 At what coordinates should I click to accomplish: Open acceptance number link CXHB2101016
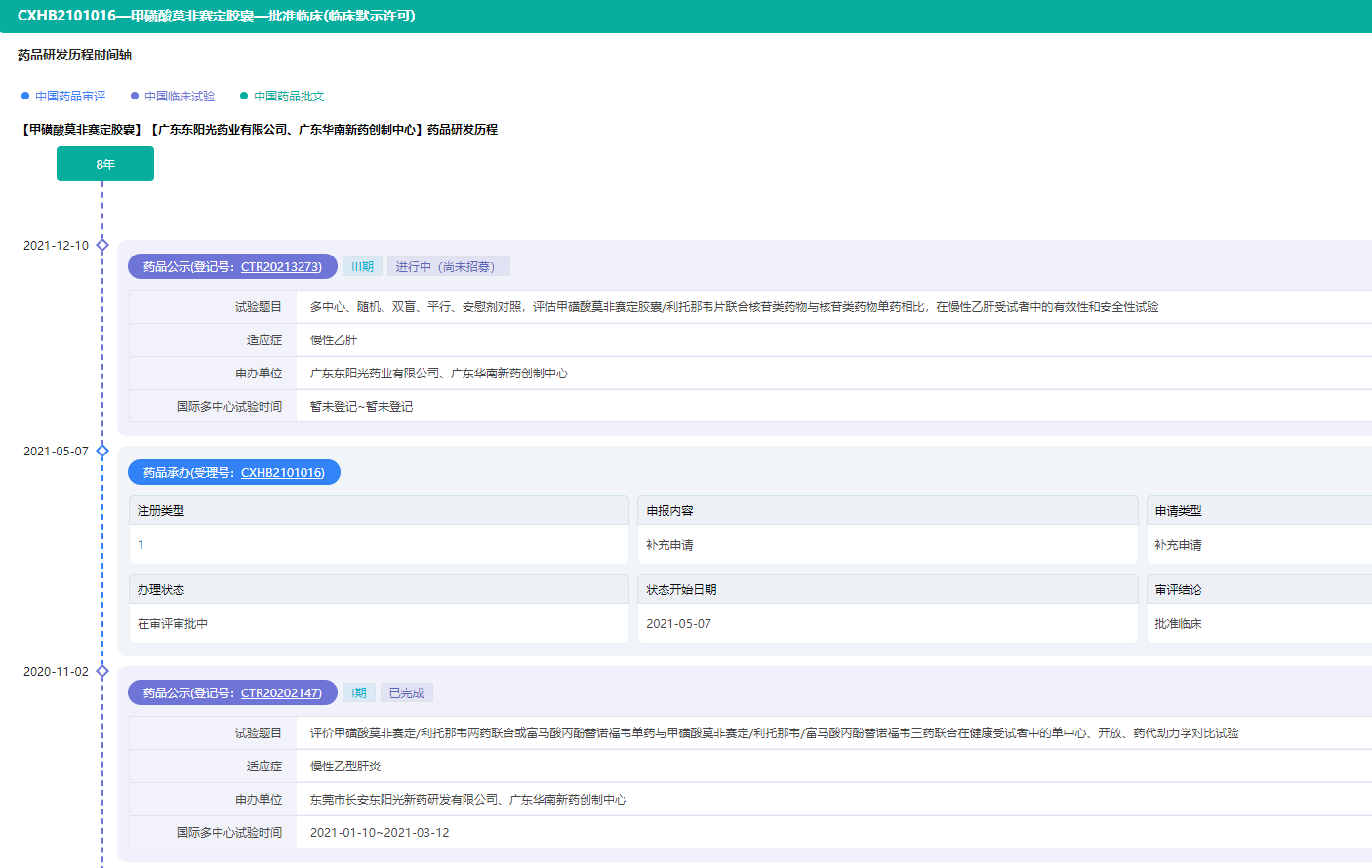point(282,472)
